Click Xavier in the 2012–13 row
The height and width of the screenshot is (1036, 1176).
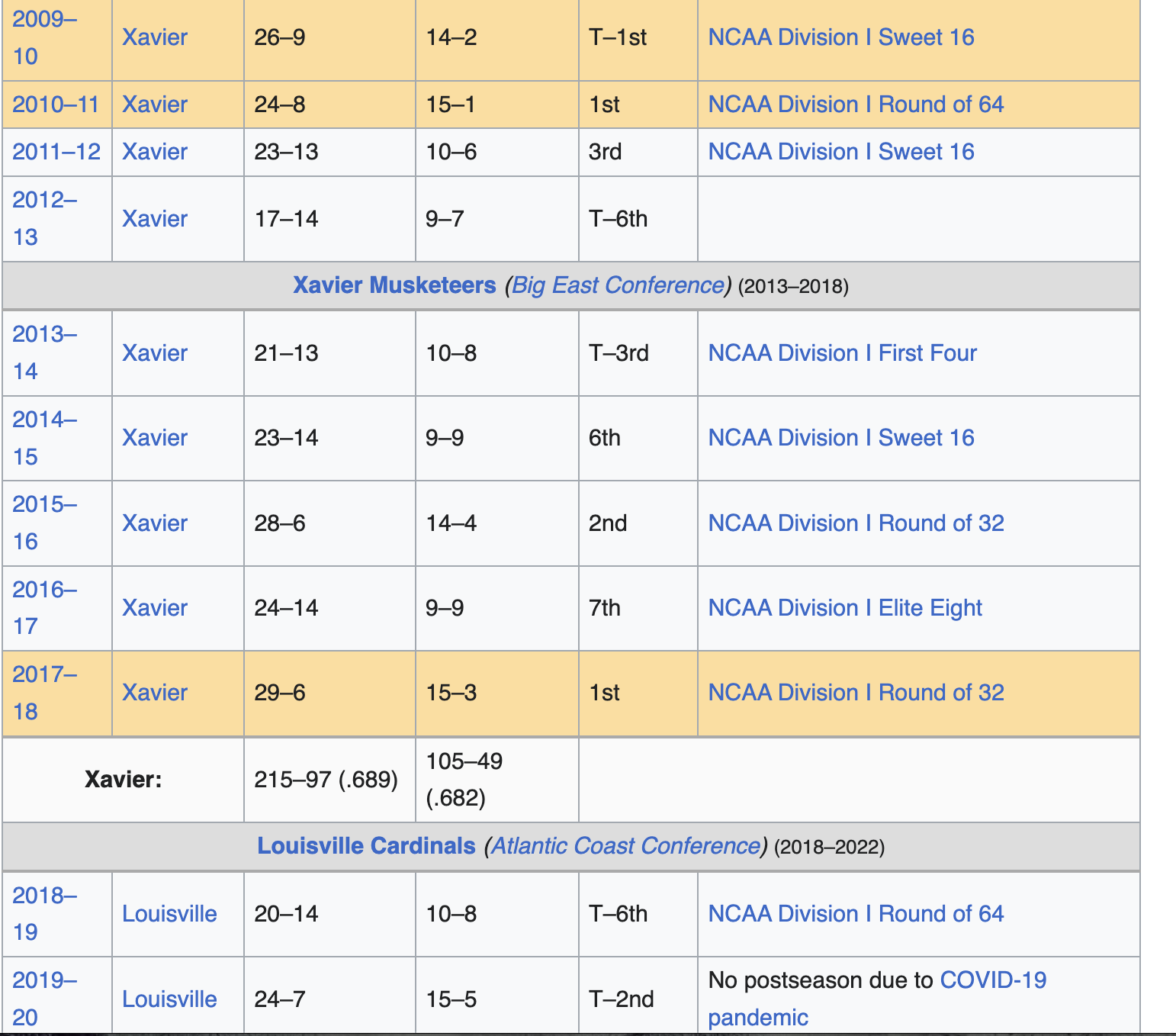pyautogui.click(x=155, y=219)
